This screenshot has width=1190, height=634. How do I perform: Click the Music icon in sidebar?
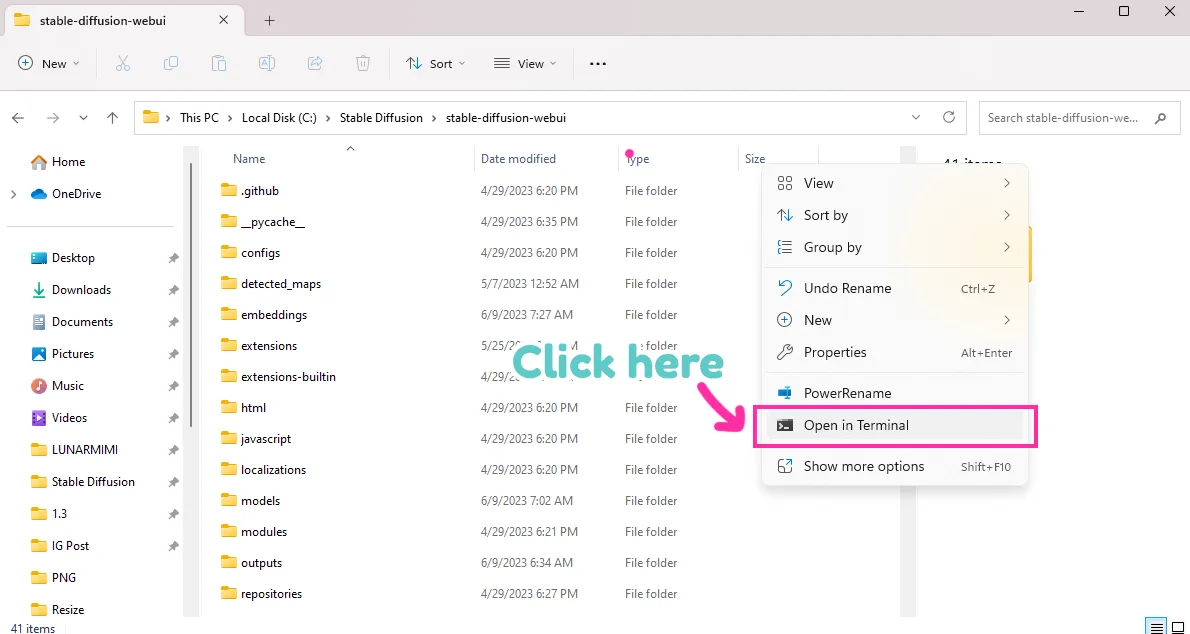pyautogui.click(x=39, y=386)
